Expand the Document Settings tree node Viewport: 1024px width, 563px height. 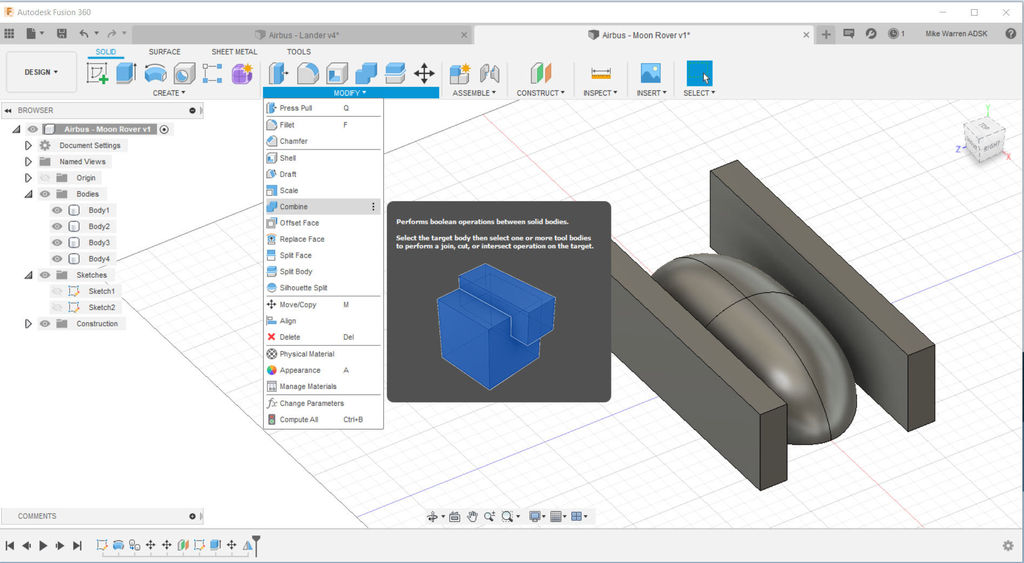[28, 145]
